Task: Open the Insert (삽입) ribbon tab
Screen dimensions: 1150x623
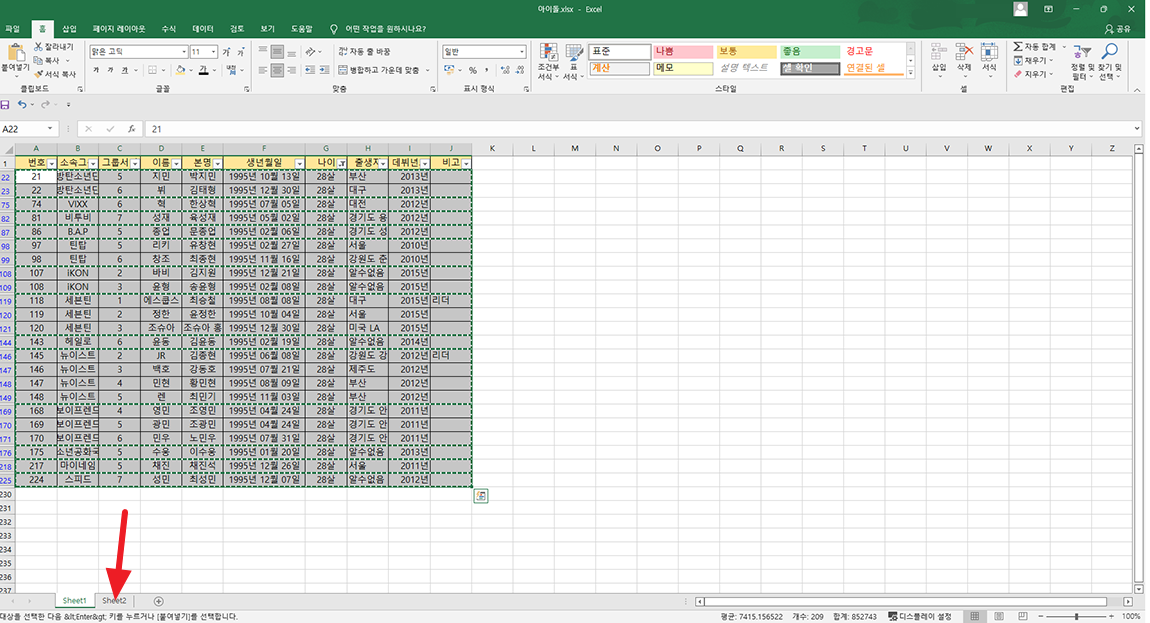Action: [x=69, y=29]
